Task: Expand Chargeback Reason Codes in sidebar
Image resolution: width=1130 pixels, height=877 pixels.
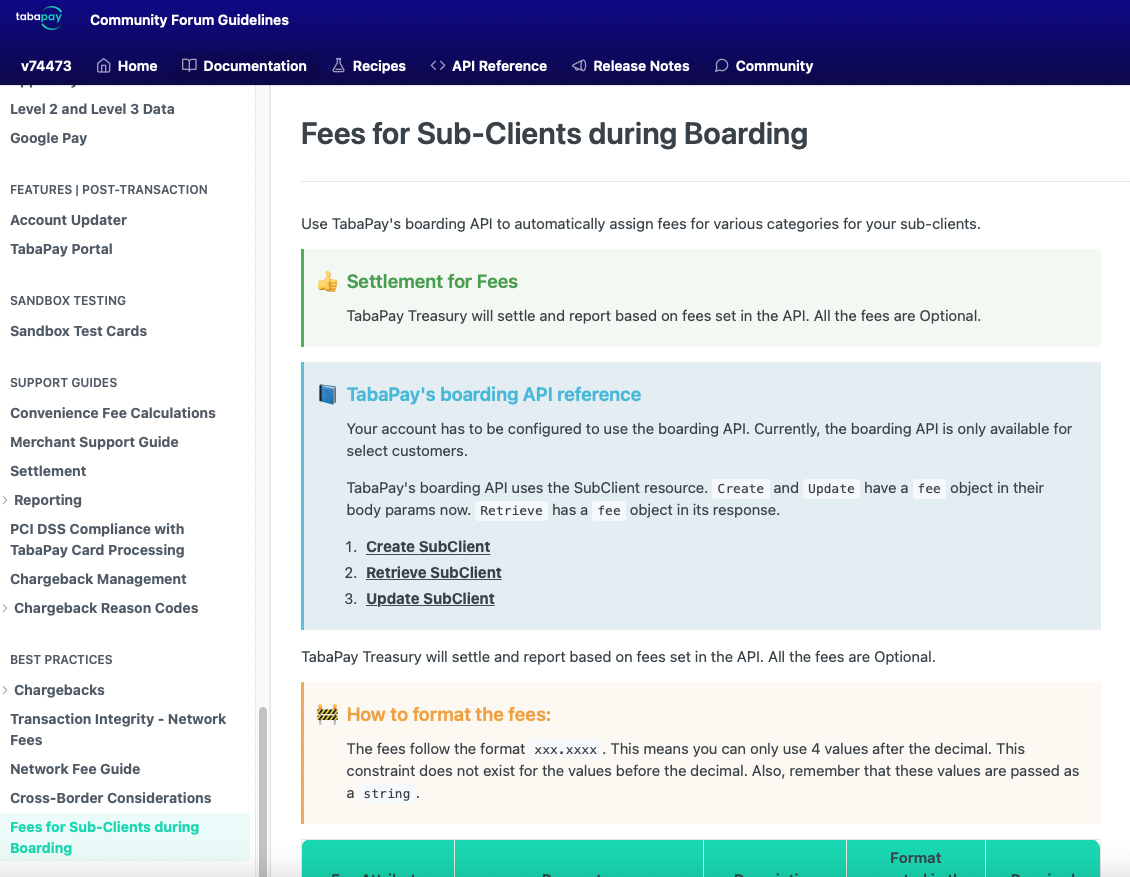Action: click(x=5, y=608)
